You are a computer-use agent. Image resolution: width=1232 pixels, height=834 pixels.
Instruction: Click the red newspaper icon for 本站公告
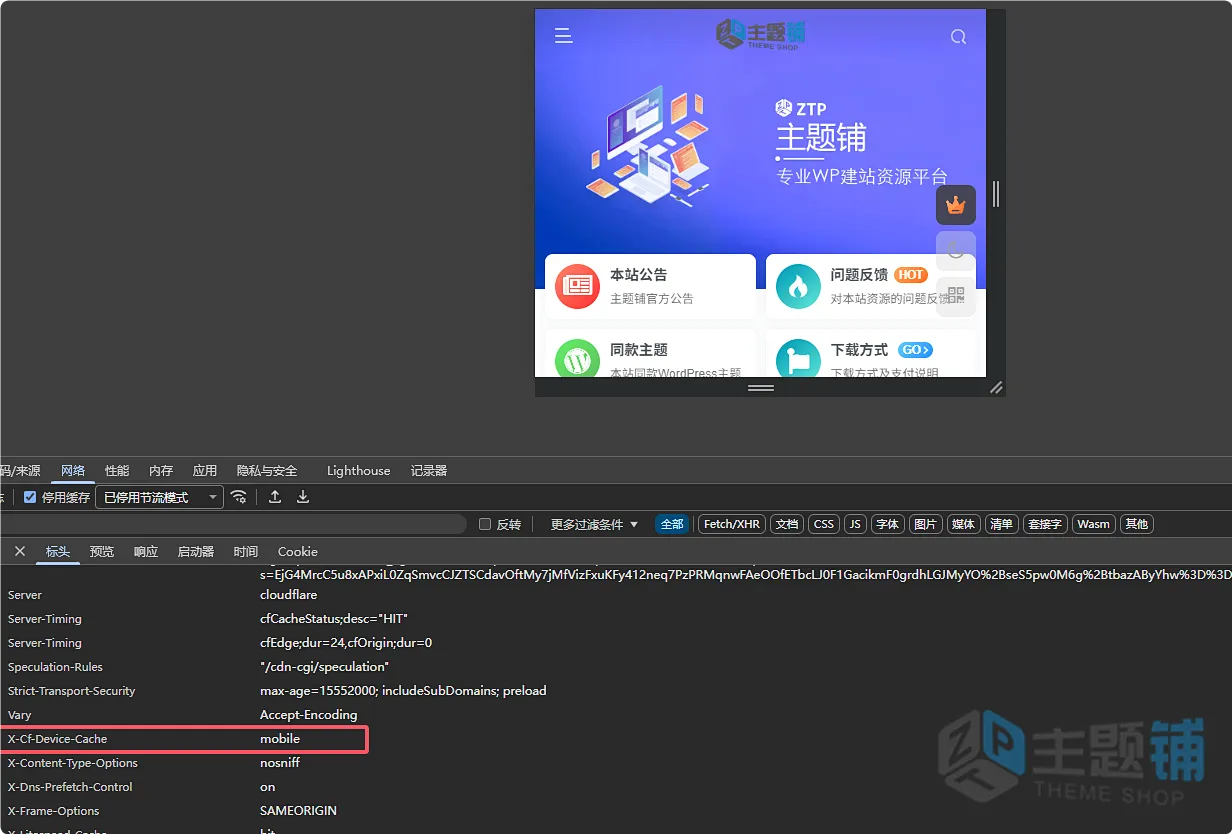[577, 286]
